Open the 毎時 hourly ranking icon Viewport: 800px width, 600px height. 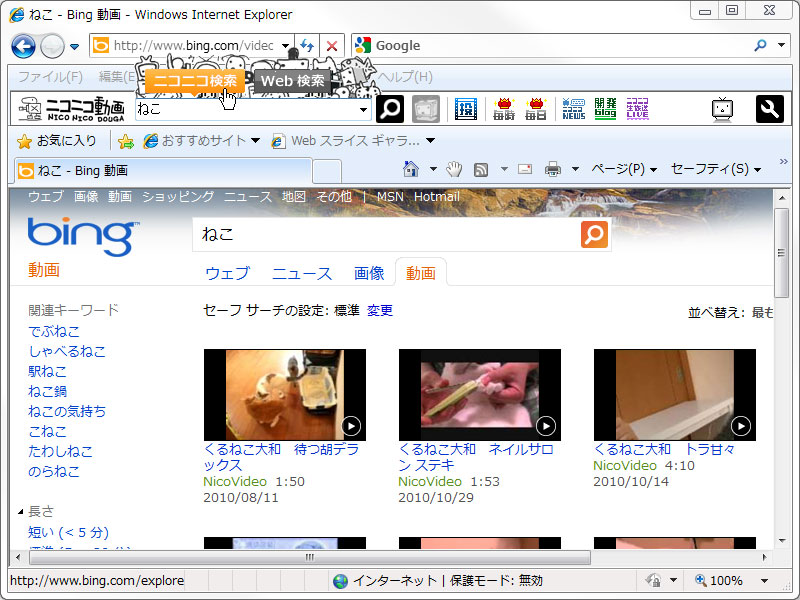click(505, 108)
